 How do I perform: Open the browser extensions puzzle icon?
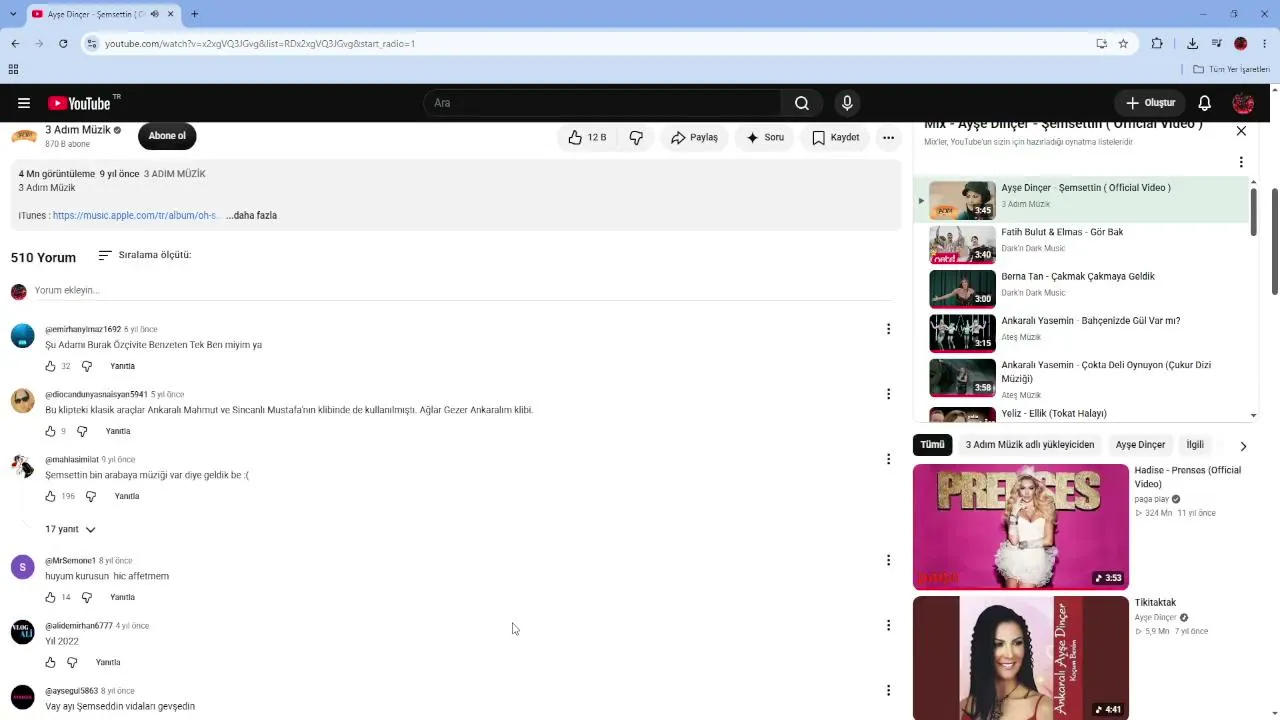tap(1157, 43)
